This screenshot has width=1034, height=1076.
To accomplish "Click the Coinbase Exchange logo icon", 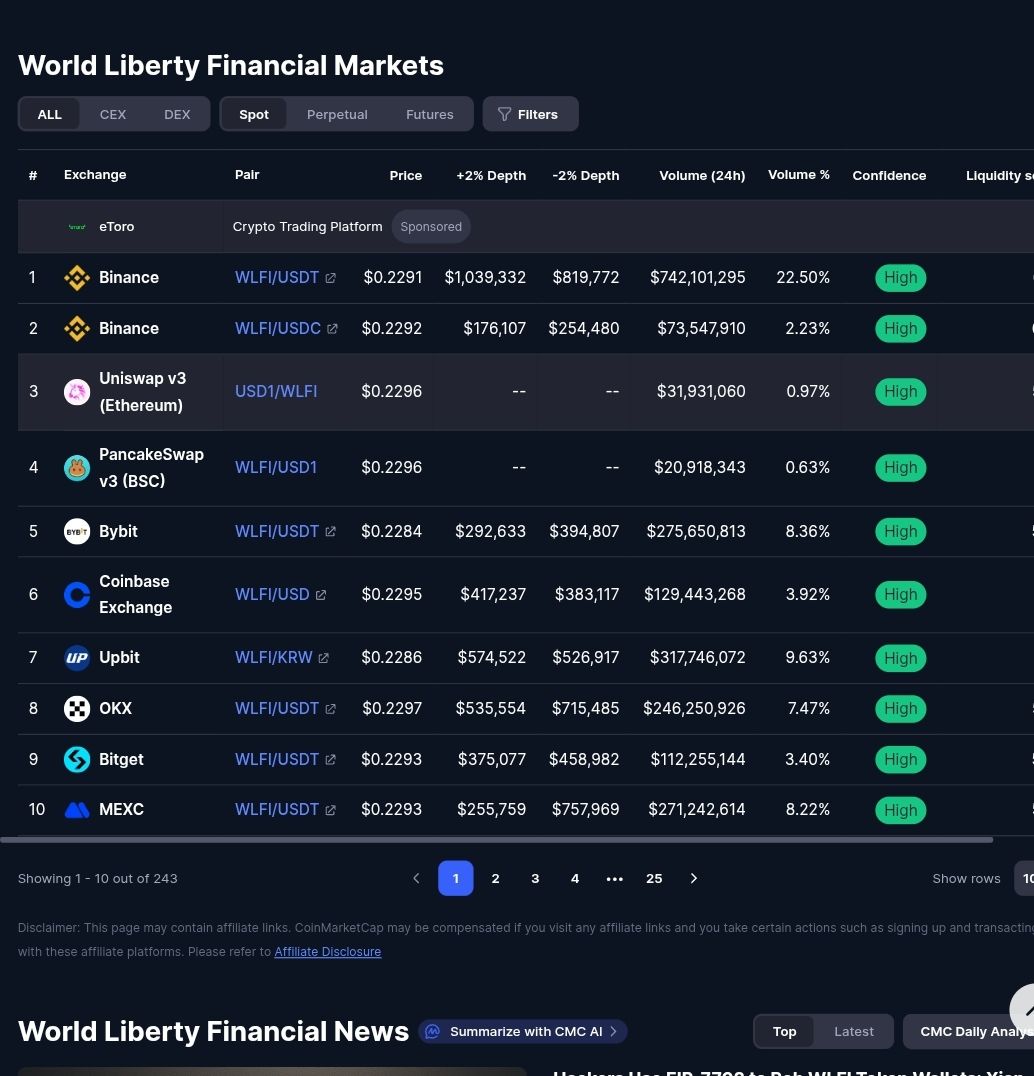I will point(77,595).
